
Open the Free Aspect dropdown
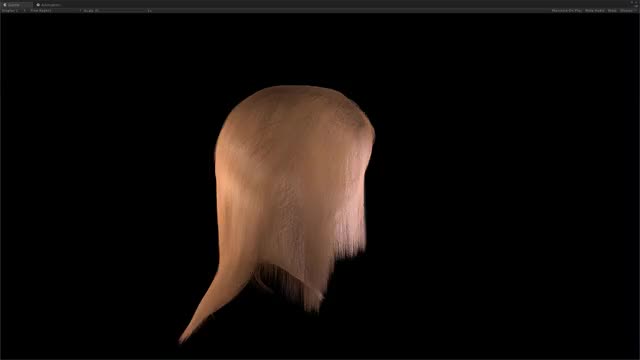pyautogui.click(x=55, y=11)
